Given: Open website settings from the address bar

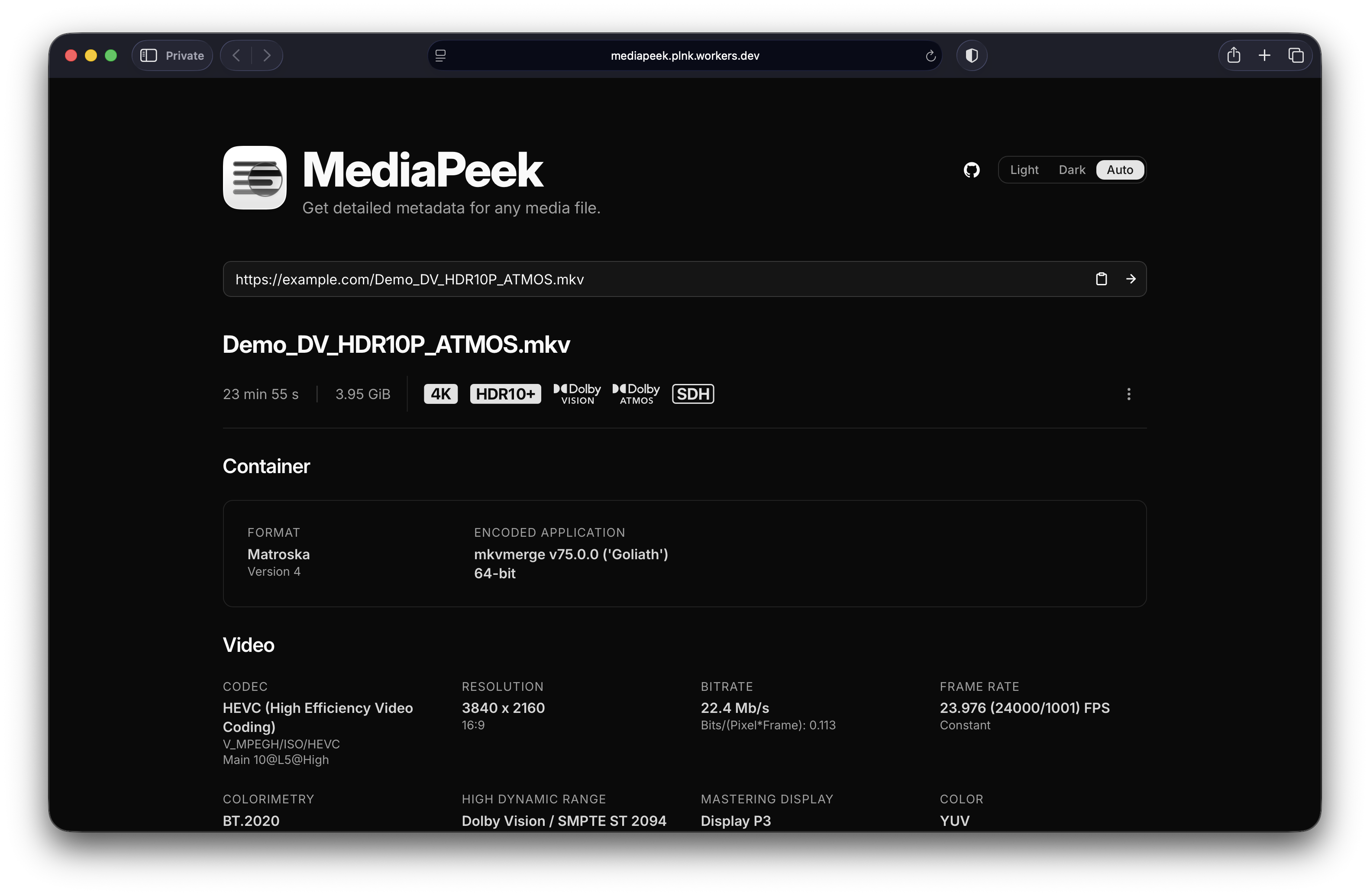Looking at the screenshot, I should pos(440,55).
